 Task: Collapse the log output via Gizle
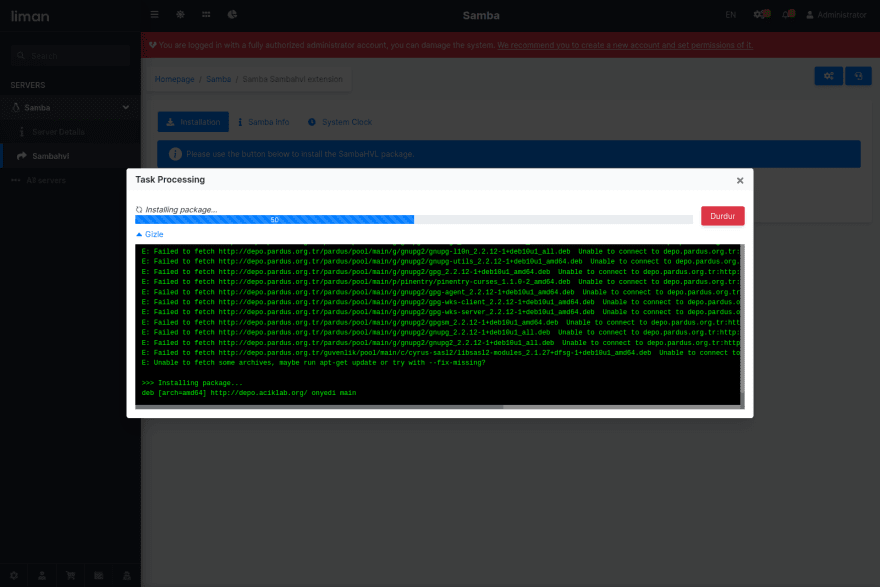(150, 235)
